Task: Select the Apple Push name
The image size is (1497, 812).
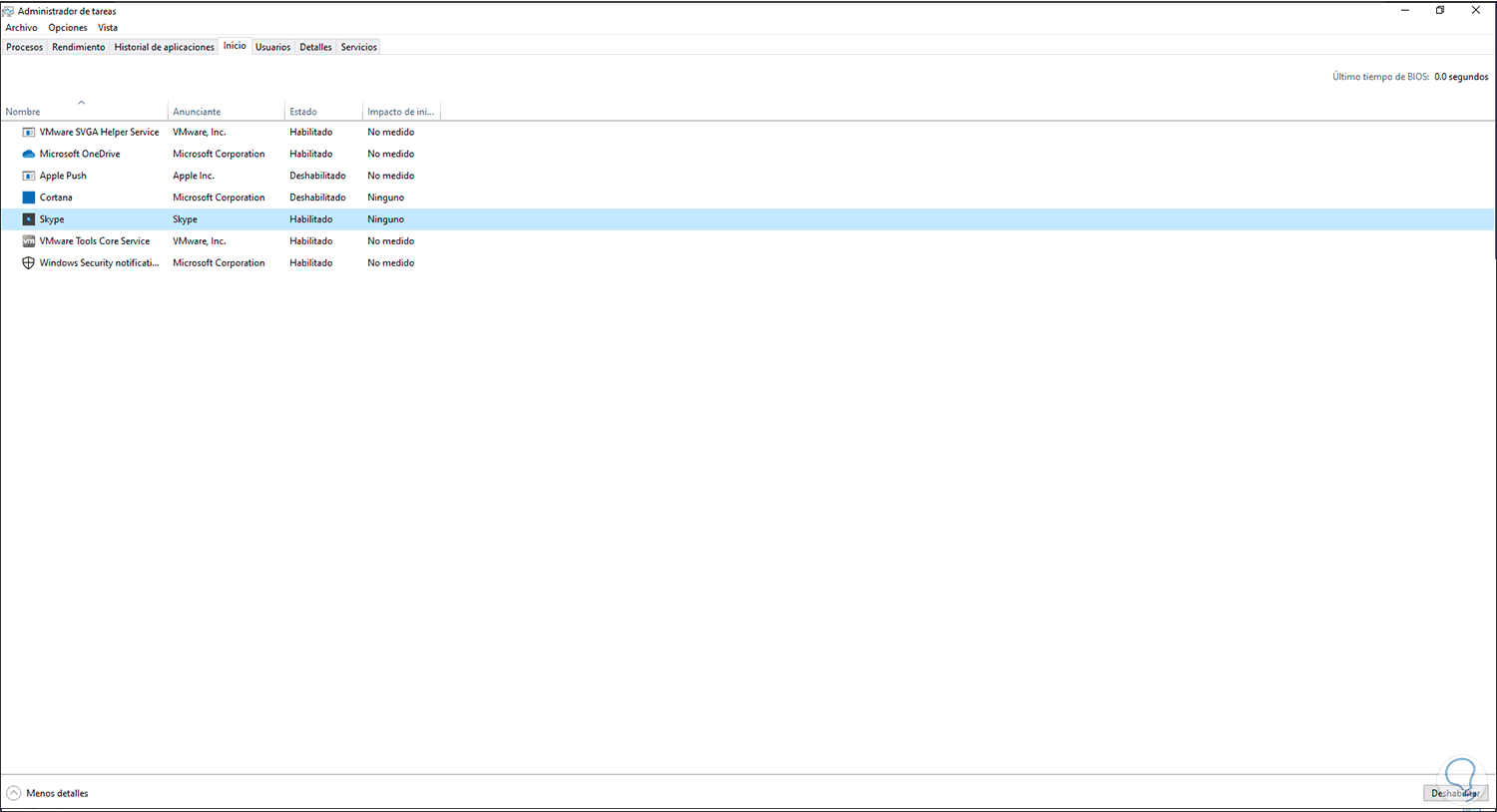Action: coord(63,176)
